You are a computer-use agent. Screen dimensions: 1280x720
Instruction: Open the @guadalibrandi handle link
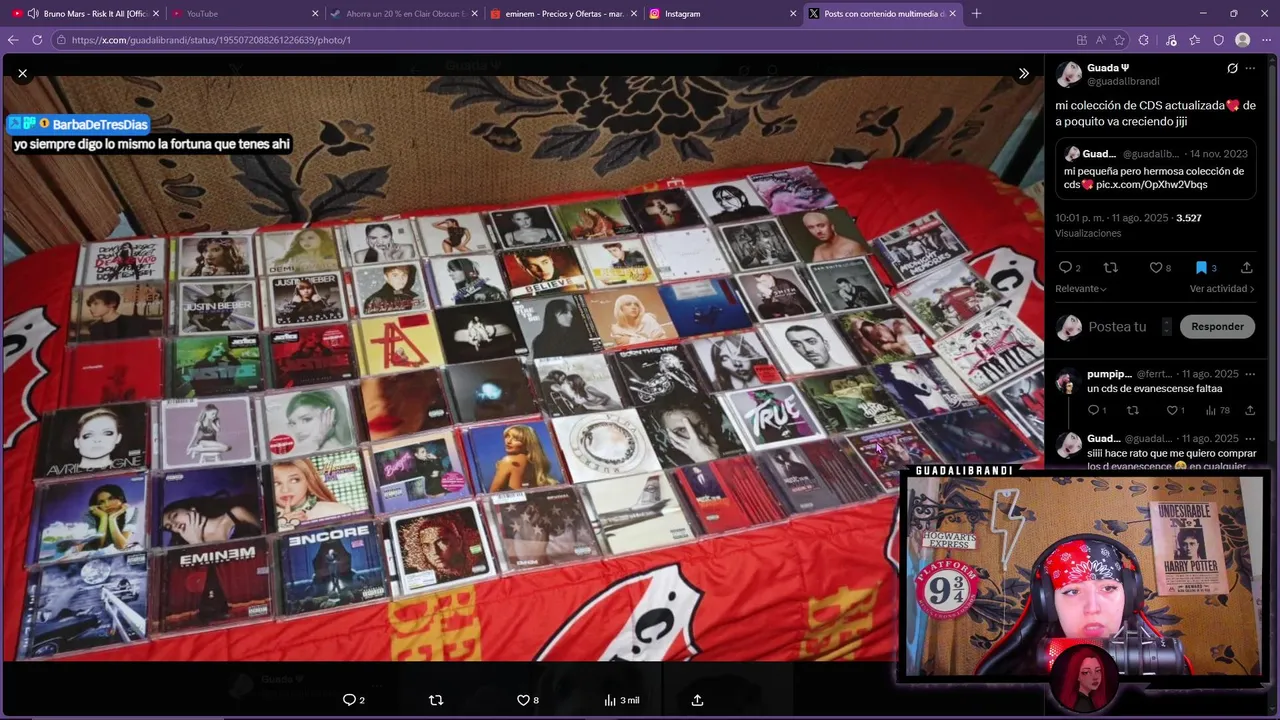point(1123,81)
